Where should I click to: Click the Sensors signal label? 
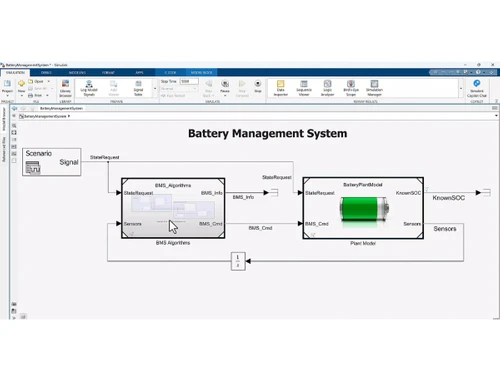445,229
